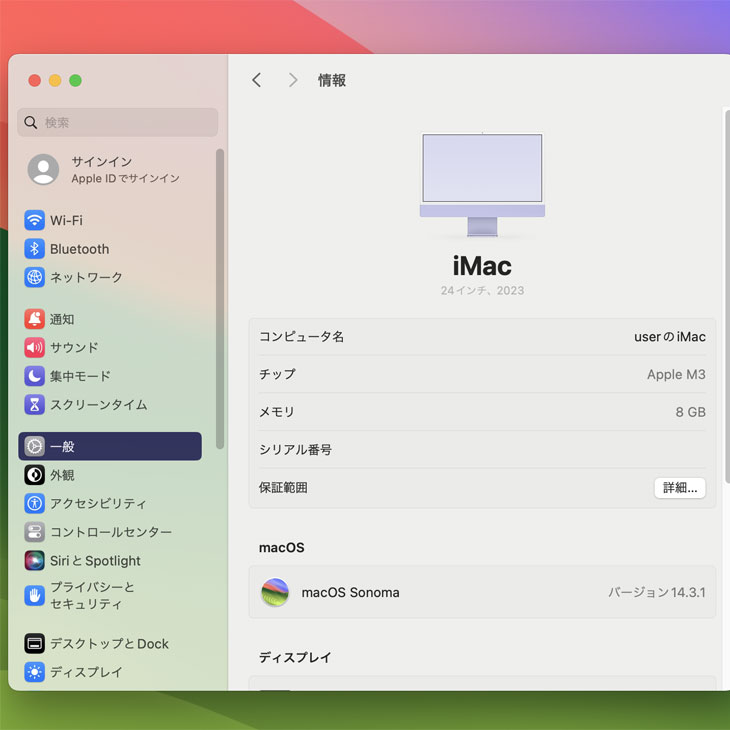Screen dimensions: 730x730
Task: Select the 'Apple M3' chip value
Action: [676, 374]
